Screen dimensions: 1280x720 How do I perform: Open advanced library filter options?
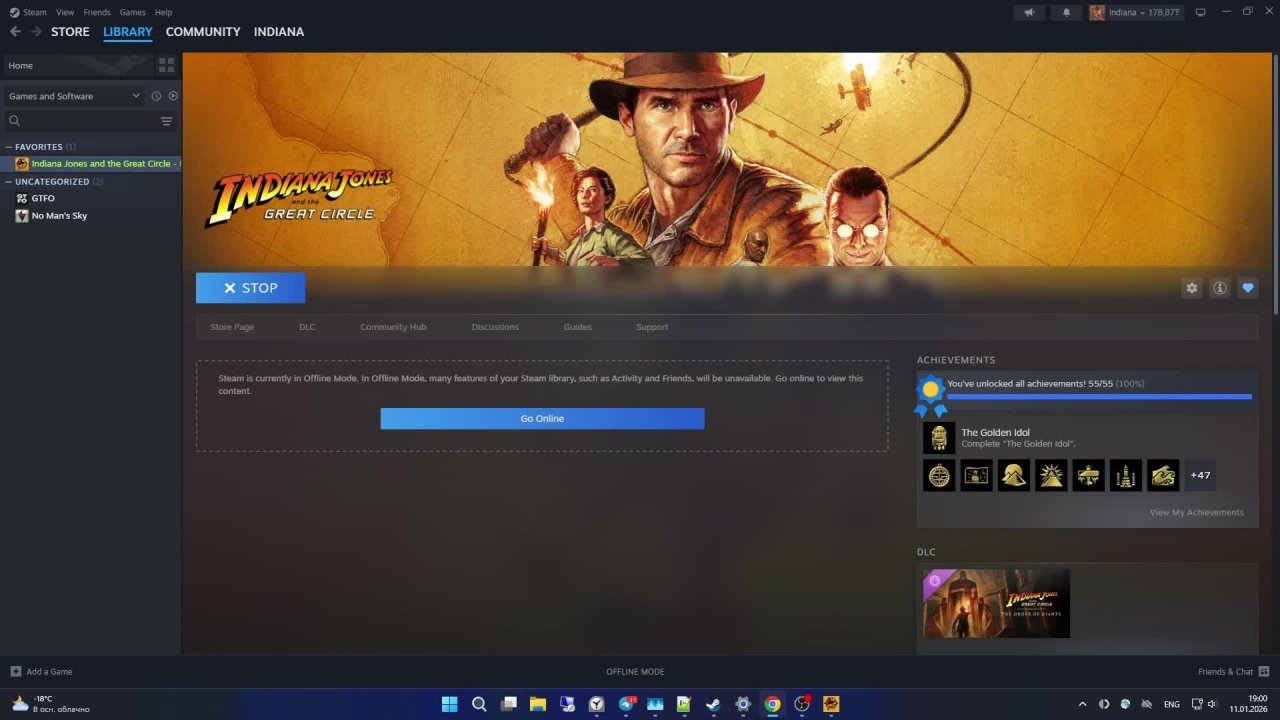point(167,121)
